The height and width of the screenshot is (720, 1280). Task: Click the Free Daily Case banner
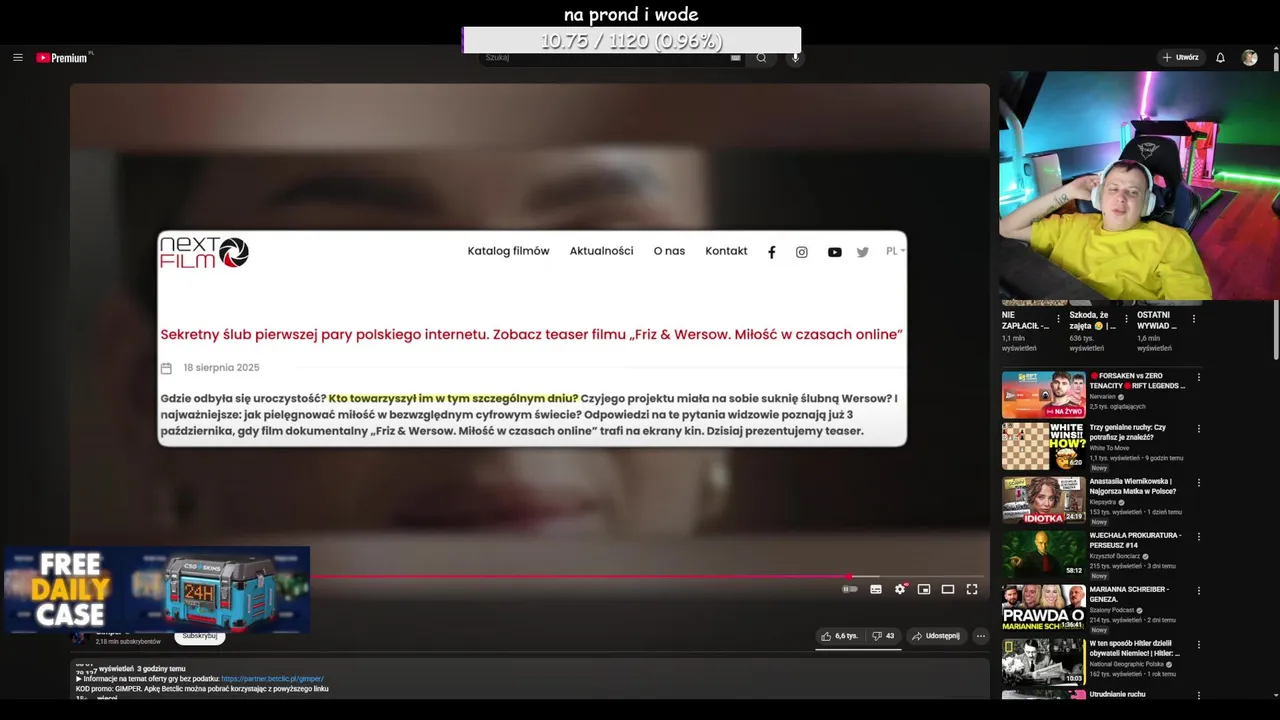tap(157, 590)
